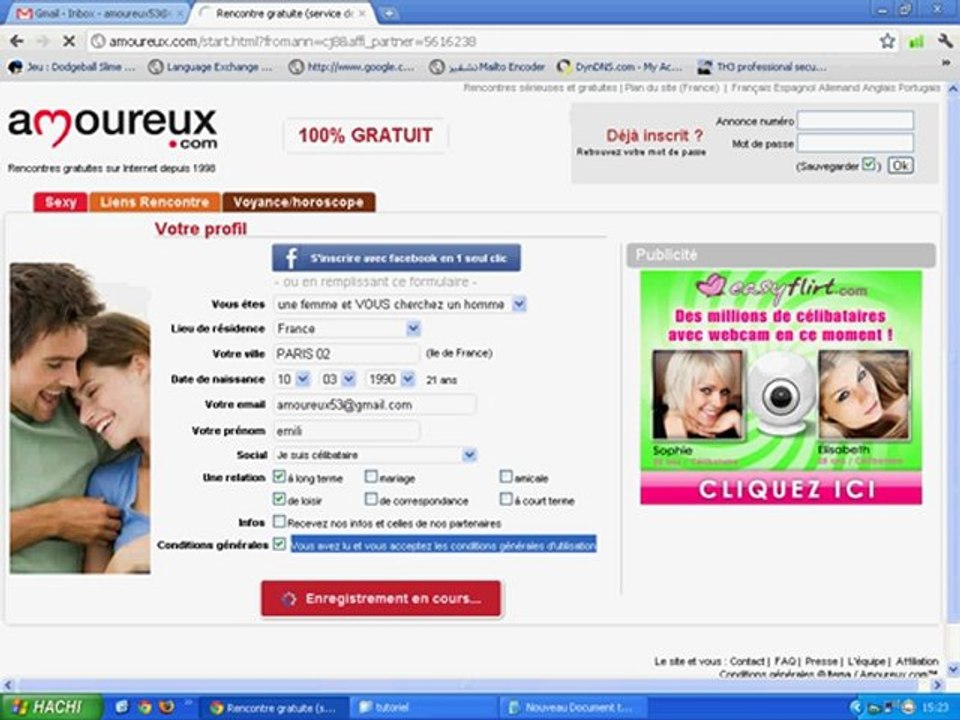Image resolution: width=960 pixels, height=720 pixels.
Task: Open the Affiliation footer link
Action: (x=917, y=661)
